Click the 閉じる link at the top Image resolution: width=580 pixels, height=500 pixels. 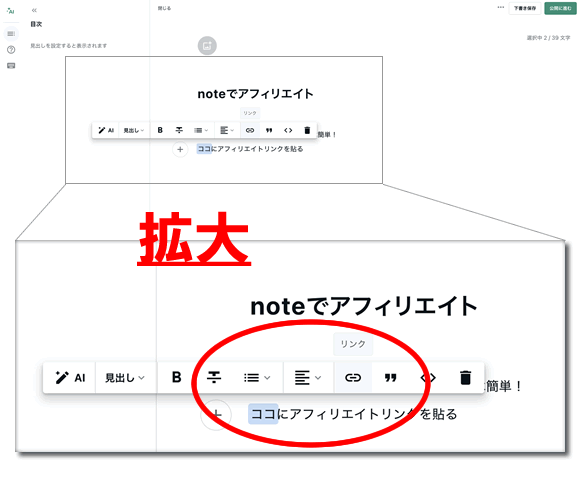click(164, 8)
